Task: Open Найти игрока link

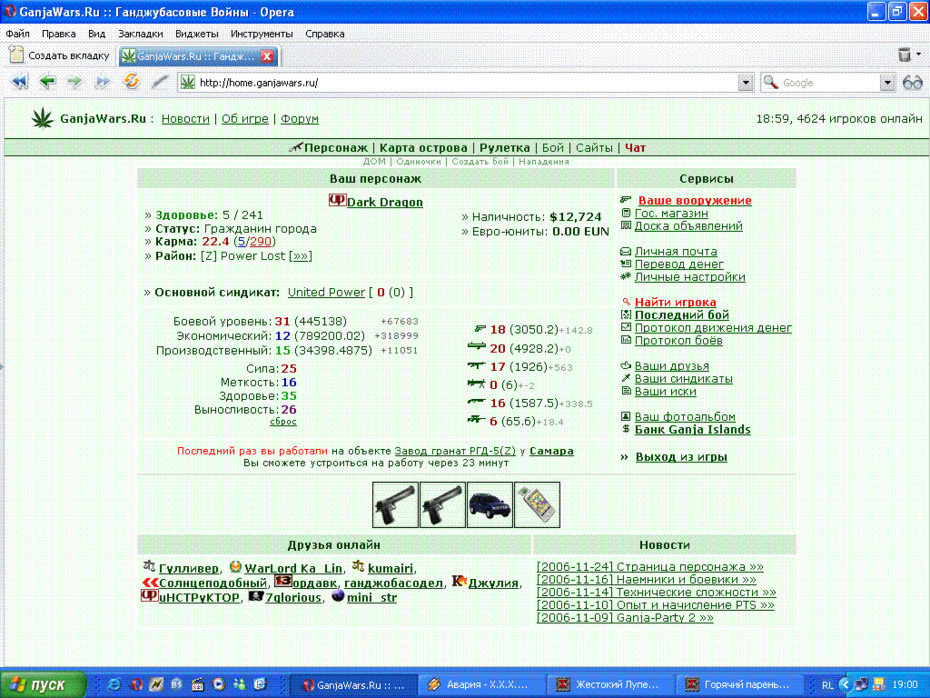Action: (x=676, y=302)
